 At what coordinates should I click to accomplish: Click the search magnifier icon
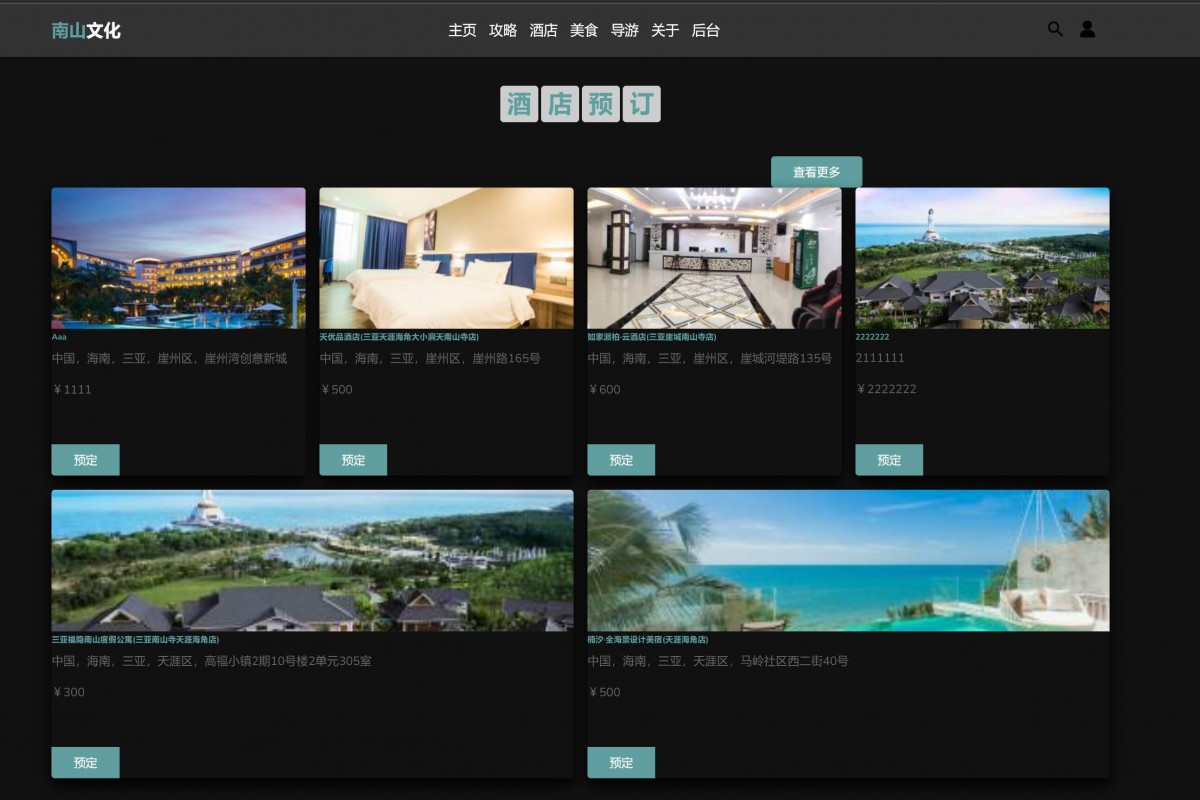pyautogui.click(x=1055, y=29)
